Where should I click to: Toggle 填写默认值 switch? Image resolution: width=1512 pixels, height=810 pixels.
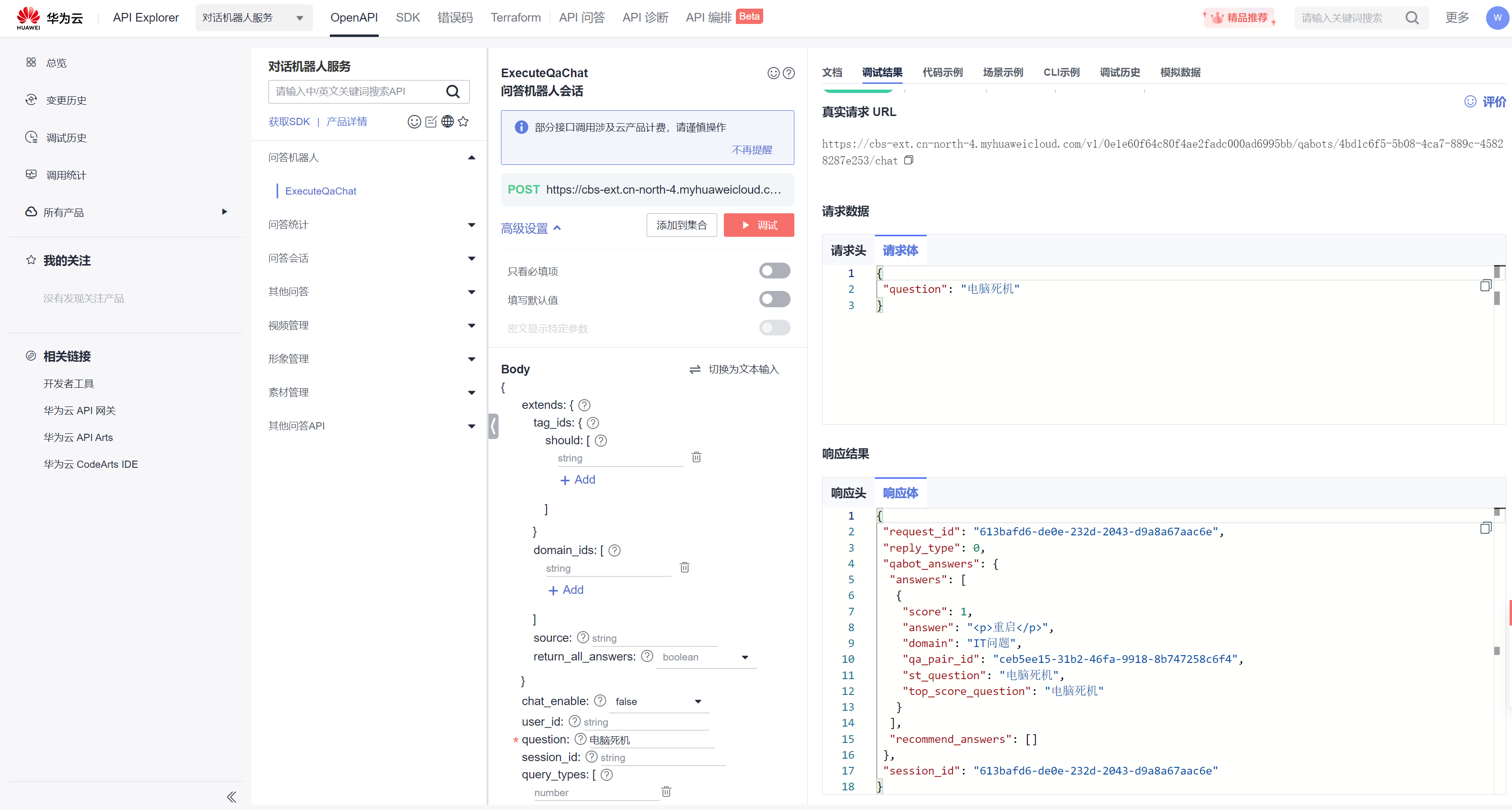tap(774, 300)
